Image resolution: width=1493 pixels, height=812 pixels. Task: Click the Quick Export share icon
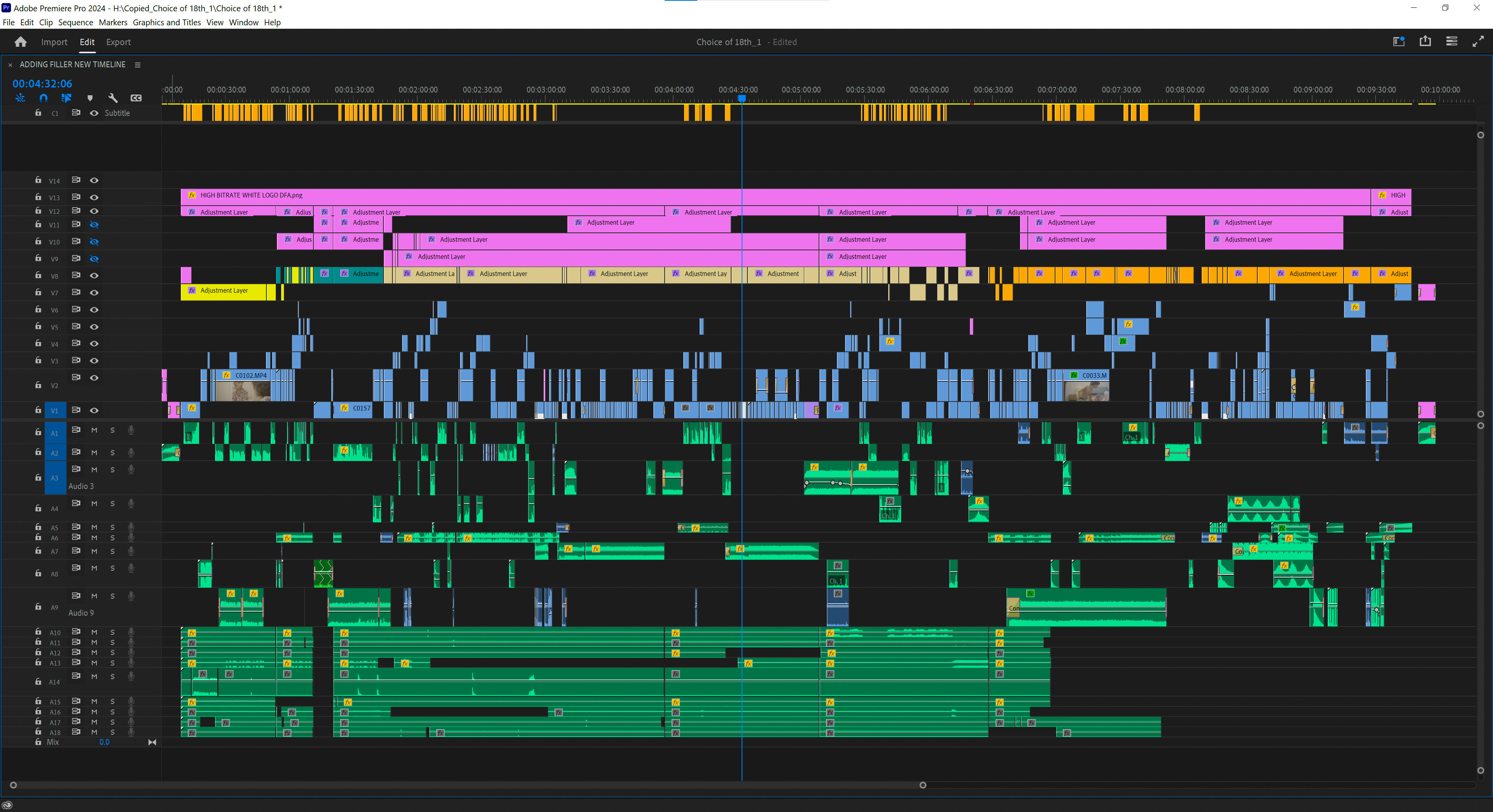[1425, 41]
